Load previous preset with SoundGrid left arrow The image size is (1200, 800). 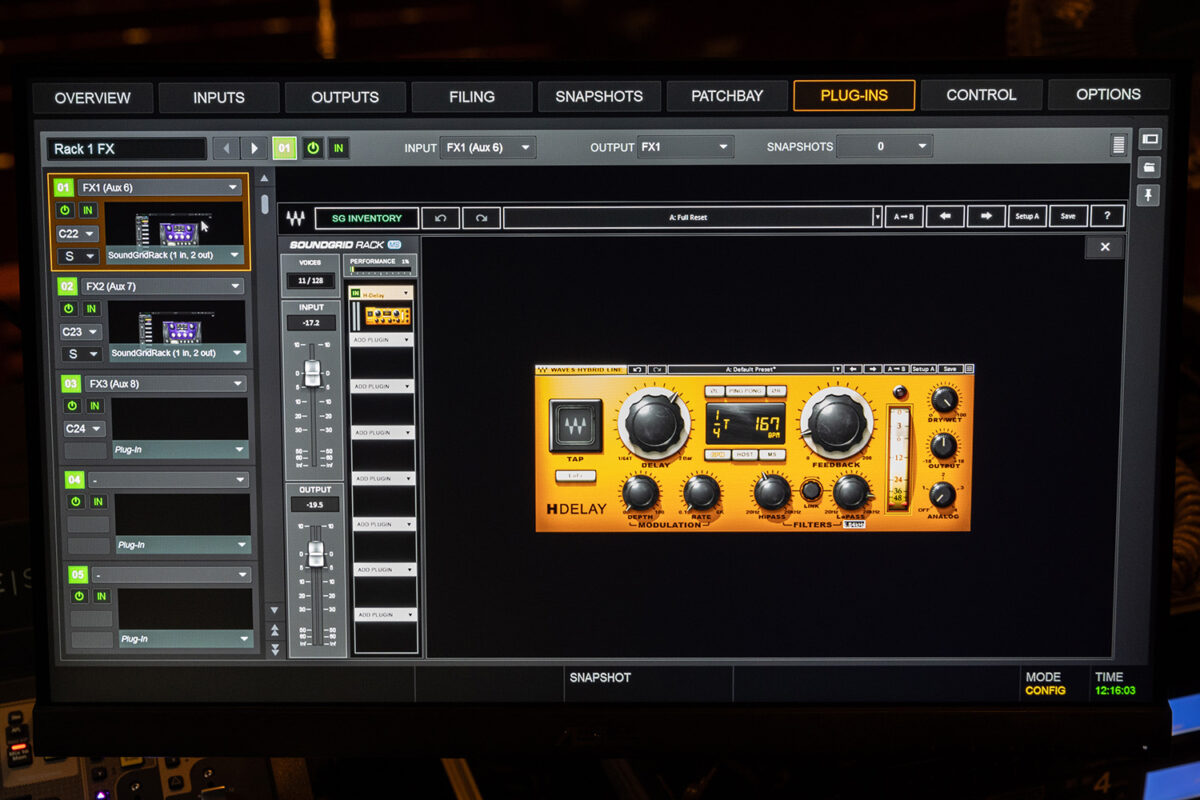pyautogui.click(x=945, y=216)
